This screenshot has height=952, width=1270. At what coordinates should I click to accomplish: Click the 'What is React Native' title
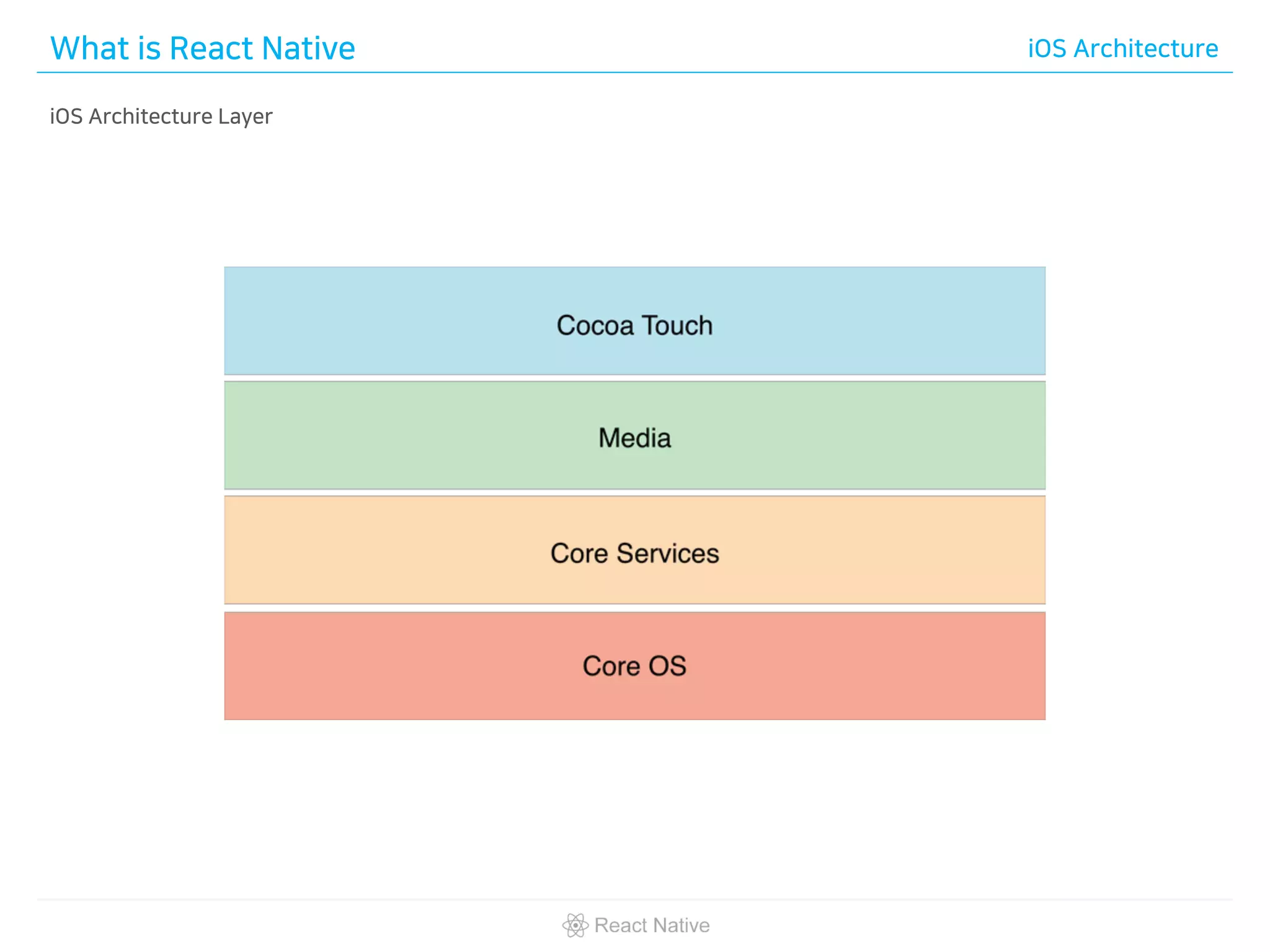pyautogui.click(x=203, y=48)
